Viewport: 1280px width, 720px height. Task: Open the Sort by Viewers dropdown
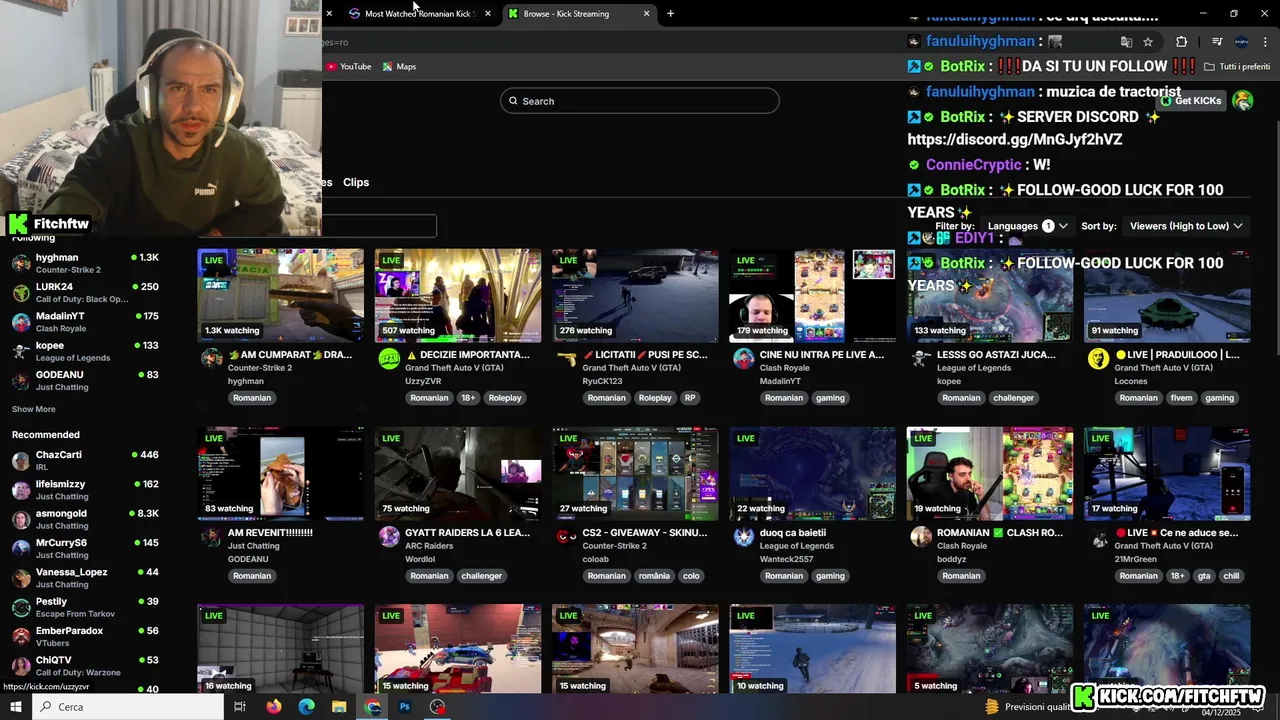[1186, 226]
